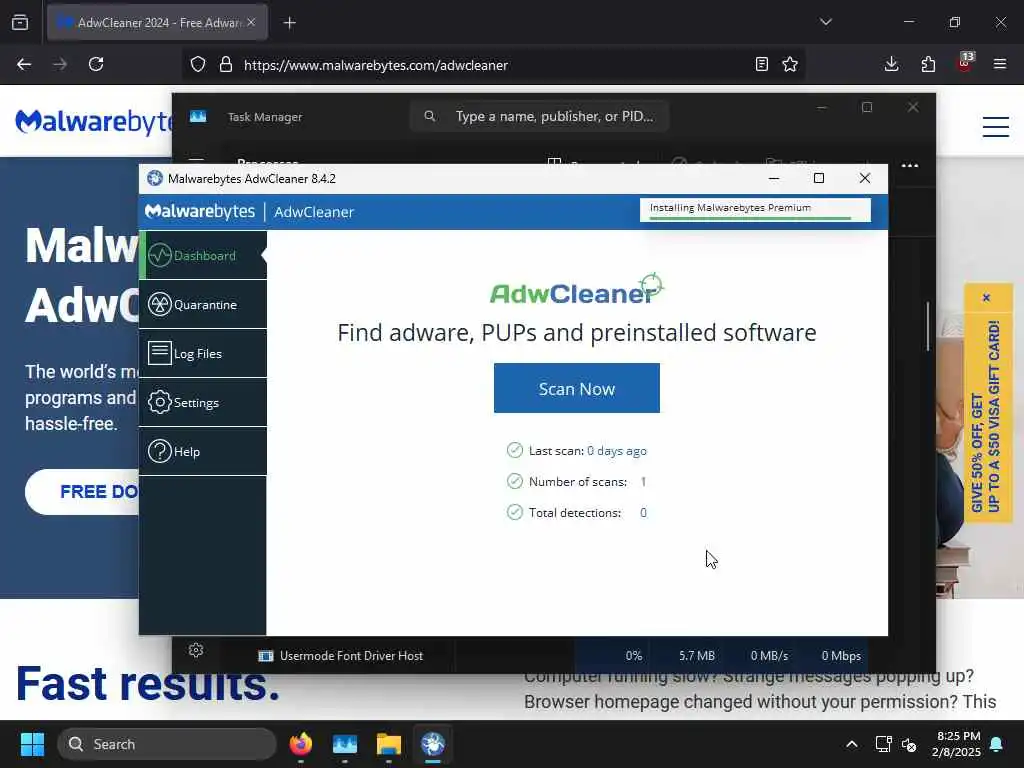The image size is (1024, 768).
Task: Open File Explorer from the taskbar
Action: click(x=389, y=744)
